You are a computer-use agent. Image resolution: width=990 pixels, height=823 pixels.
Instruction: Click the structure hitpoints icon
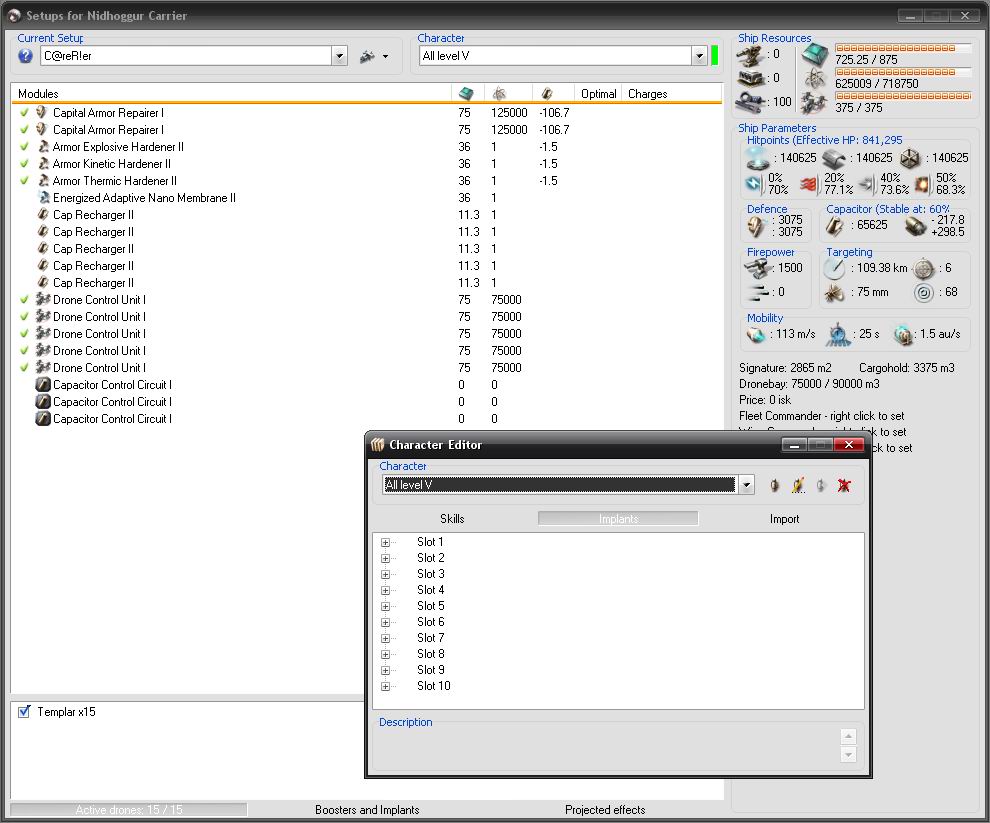click(910, 159)
